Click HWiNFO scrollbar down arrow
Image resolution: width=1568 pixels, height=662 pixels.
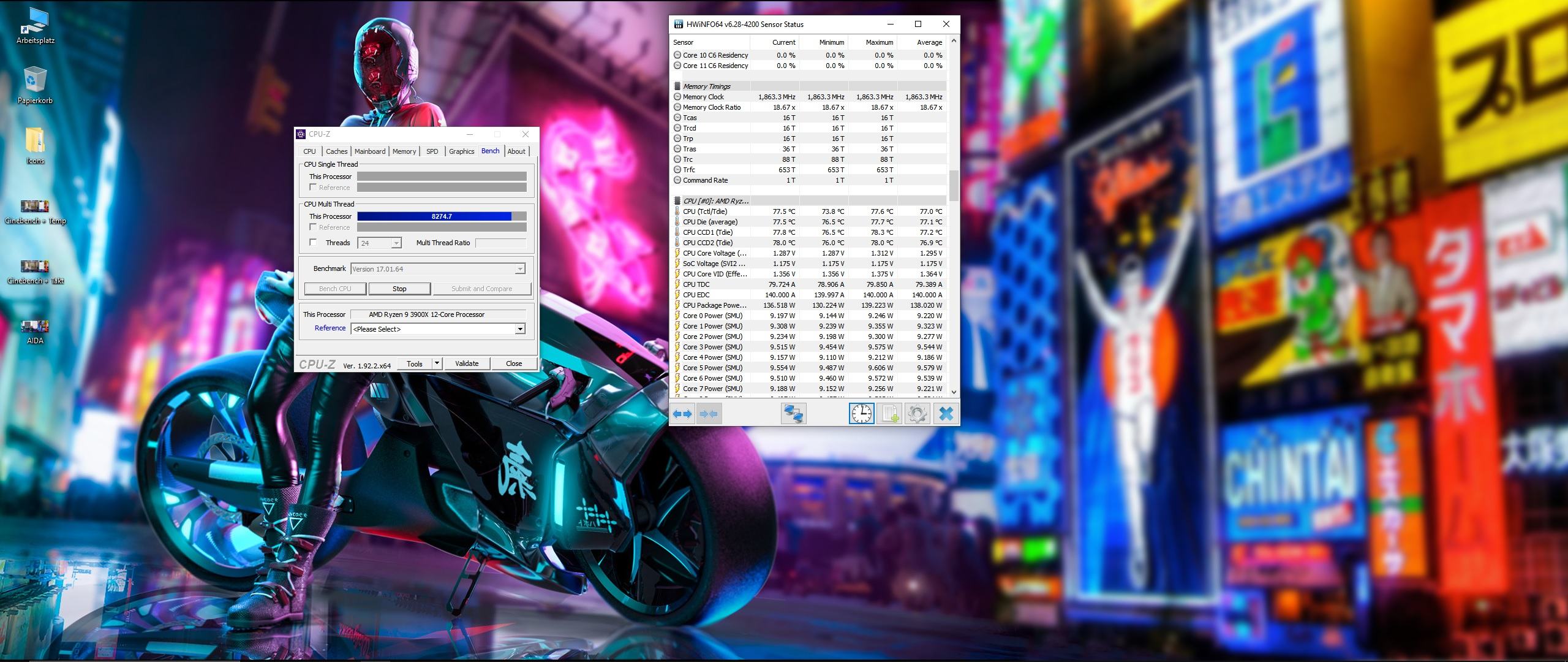(954, 392)
